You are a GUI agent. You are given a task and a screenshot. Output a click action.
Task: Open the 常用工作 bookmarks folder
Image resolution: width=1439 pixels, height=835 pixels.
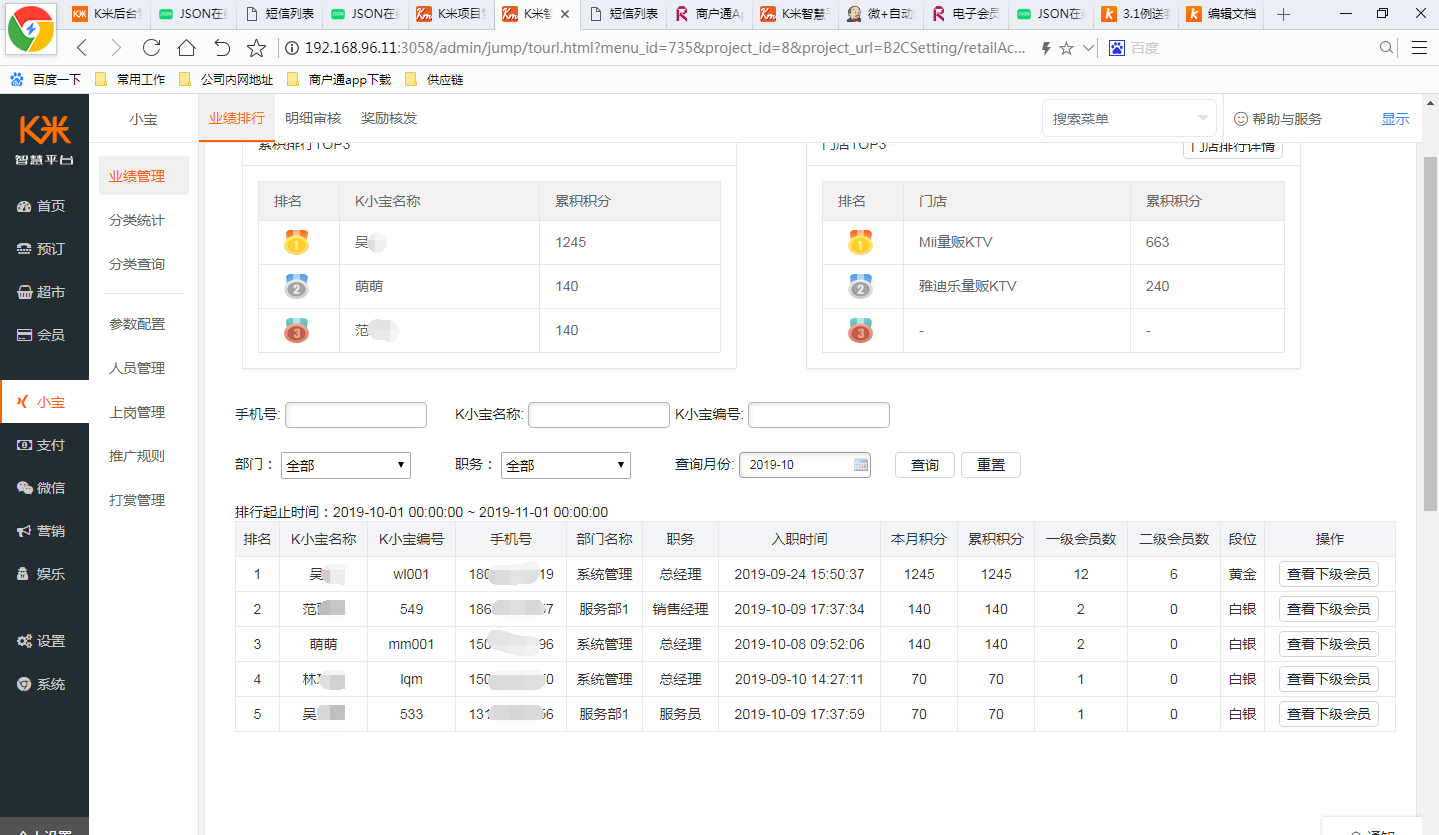click(x=130, y=79)
